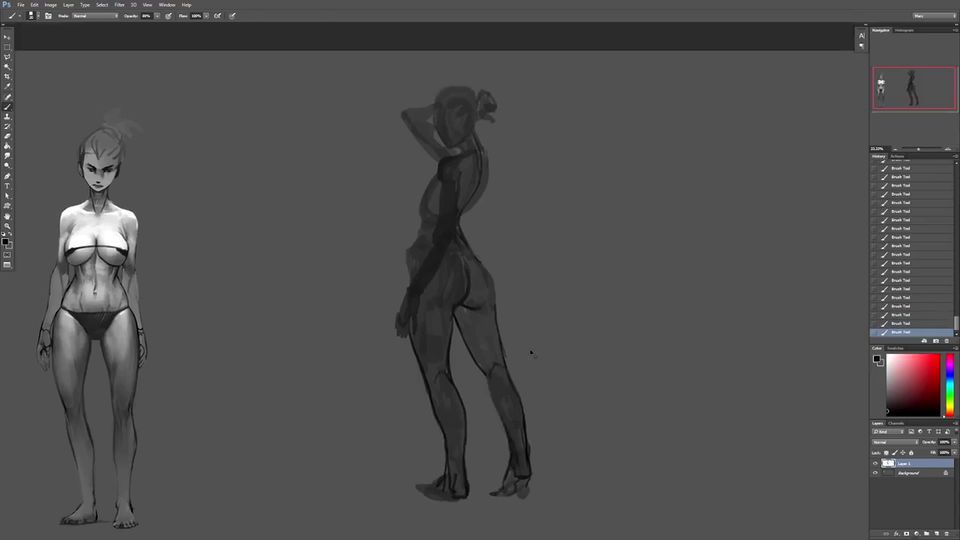Open the Filter menu
The height and width of the screenshot is (540, 960).
(119, 5)
